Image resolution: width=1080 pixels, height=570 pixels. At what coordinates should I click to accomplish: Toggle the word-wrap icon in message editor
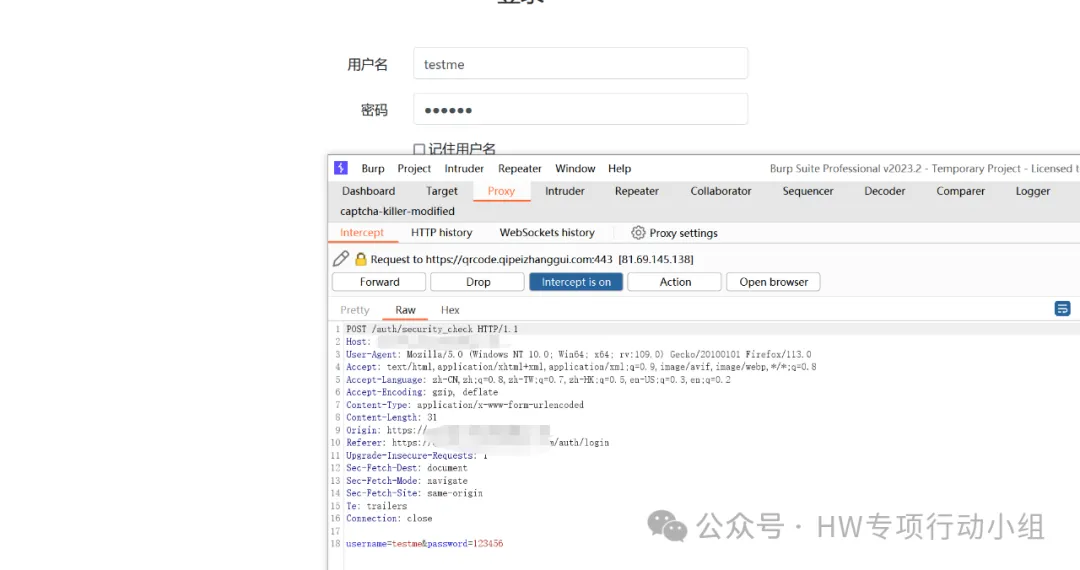tap(1062, 308)
